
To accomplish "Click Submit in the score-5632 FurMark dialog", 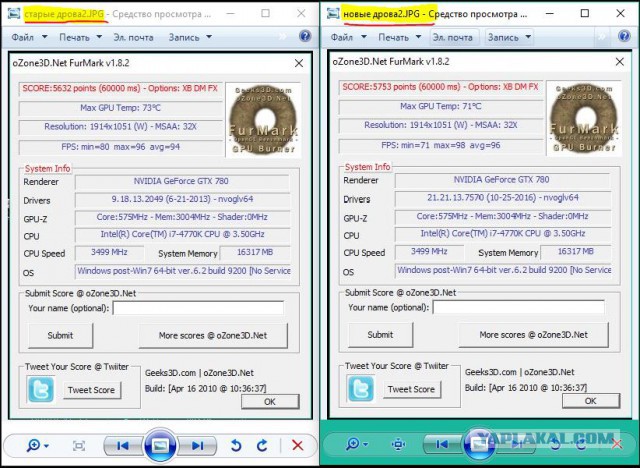I will pyautogui.click(x=60, y=335).
